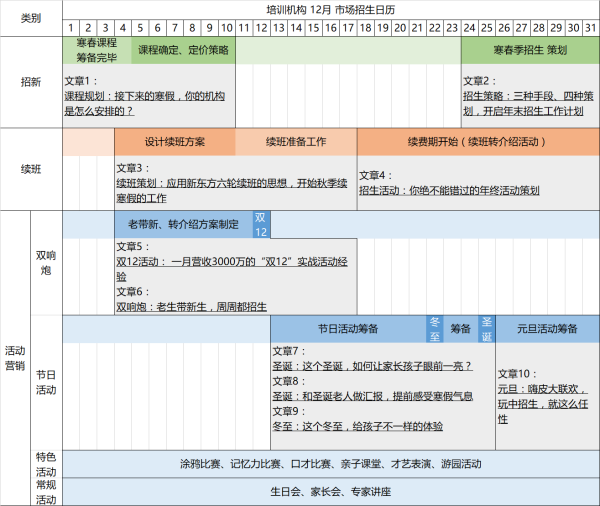Open link 冬至：这个冬至，给孩子不一样的体验
The width and height of the screenshot is (600, 506).
click(357, 426)
